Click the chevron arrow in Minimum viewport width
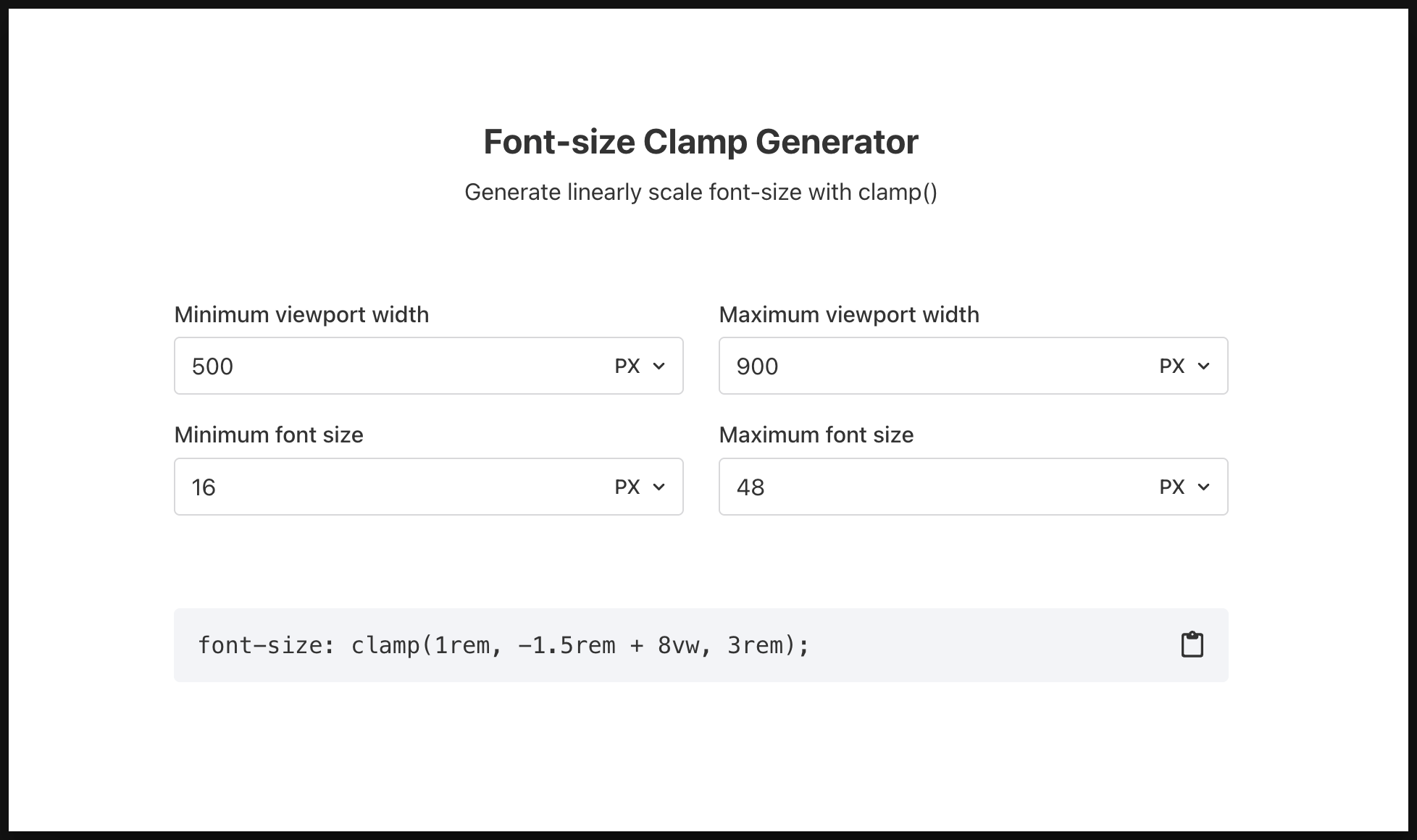1417x840 pixels. (659, 366)
